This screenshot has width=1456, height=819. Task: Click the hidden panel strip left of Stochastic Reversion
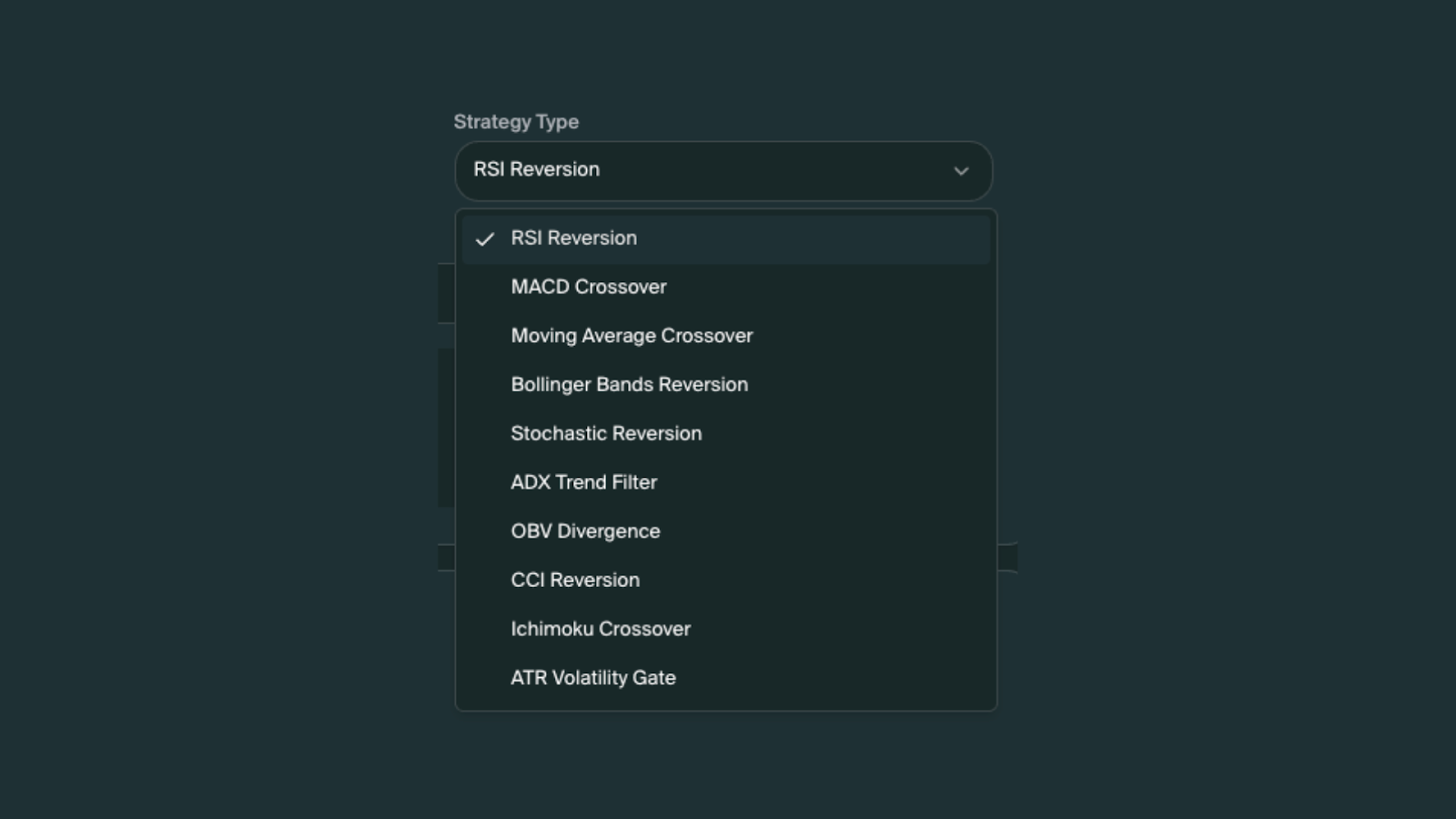(x=446, y=428)
